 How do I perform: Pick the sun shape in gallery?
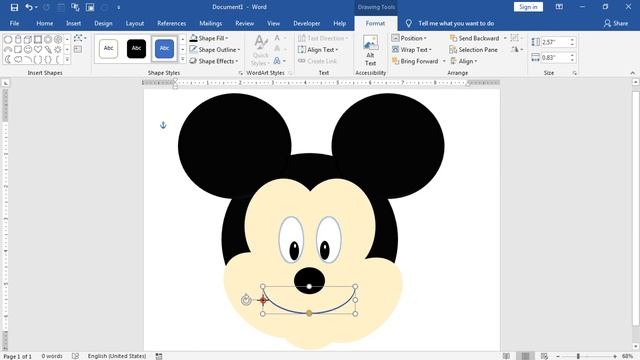(58, 49)
